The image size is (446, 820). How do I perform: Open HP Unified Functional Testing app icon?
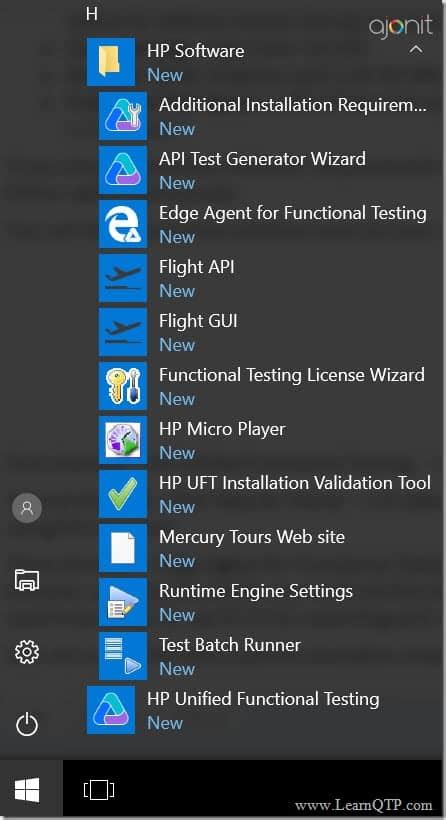click(x=111, y=710)
